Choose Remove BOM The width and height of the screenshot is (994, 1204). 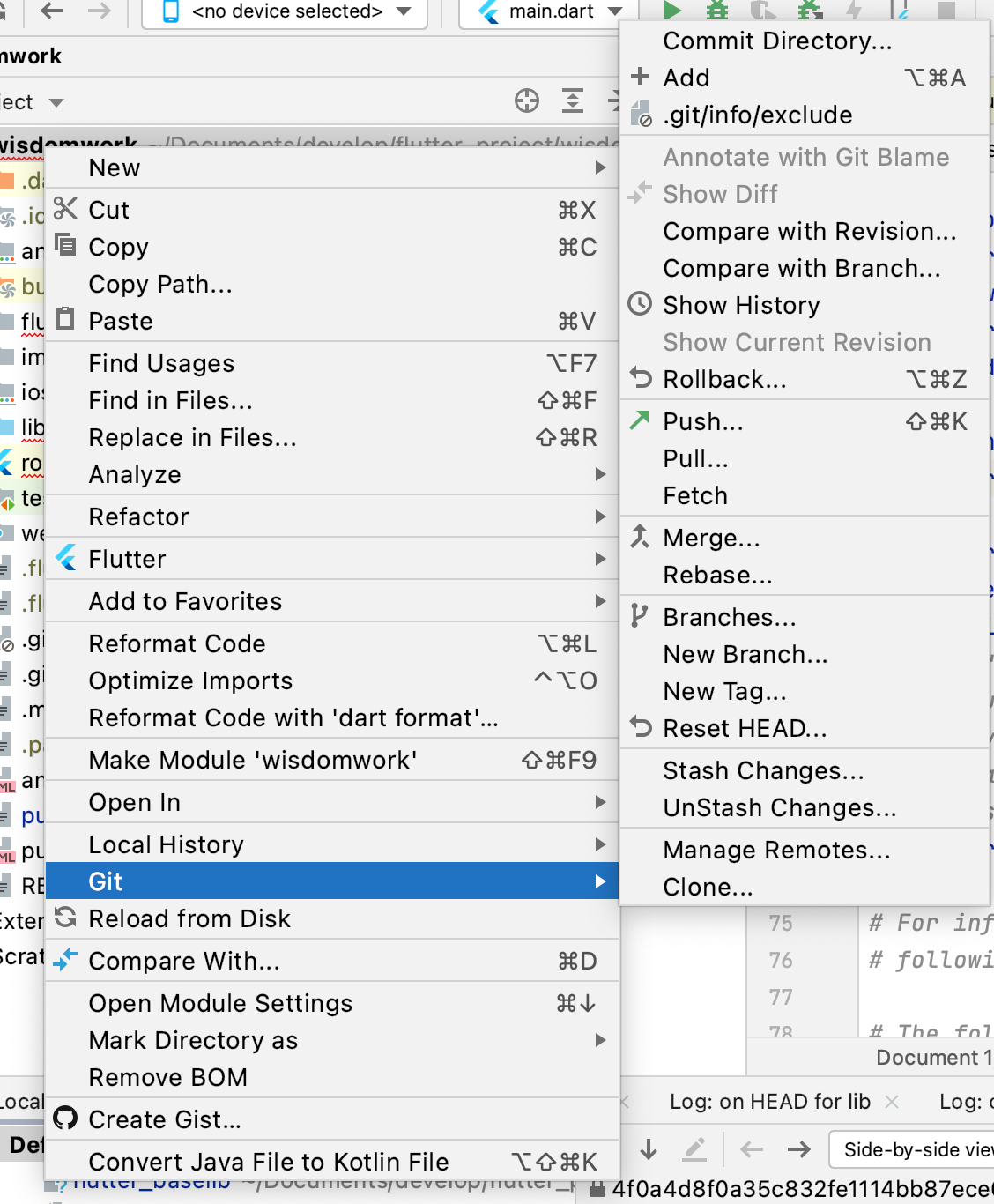coord(331,1077)
